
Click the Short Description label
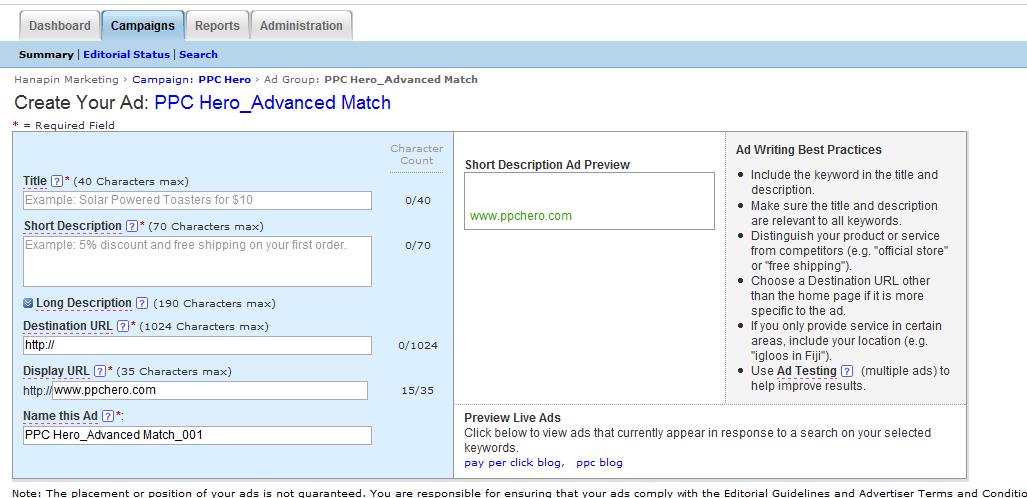click(73, 226)
